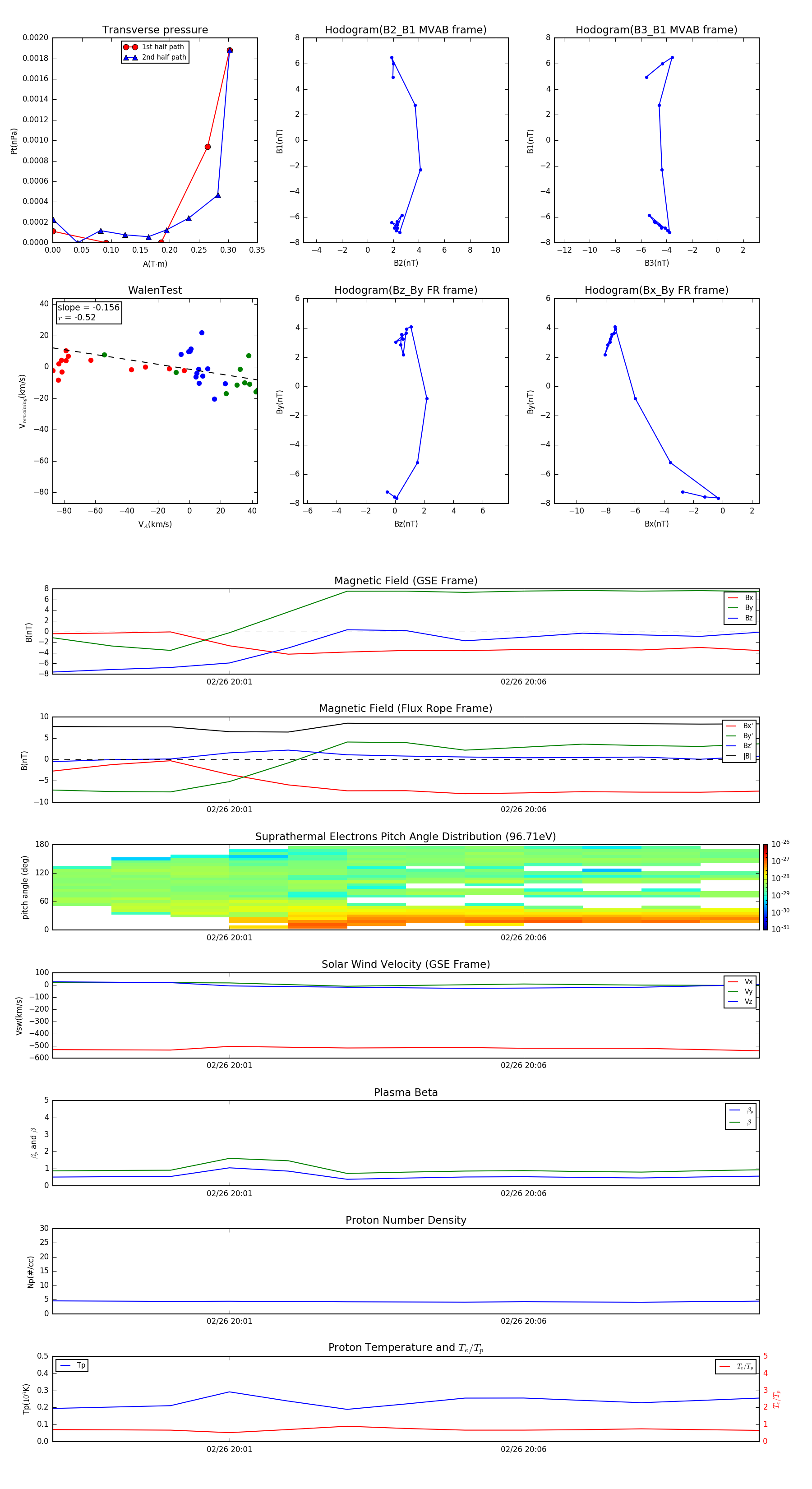This screenshot has width=812, height=1489.
Task: Click the '10^-26' color bar label
Action: (x=780, y=845)
